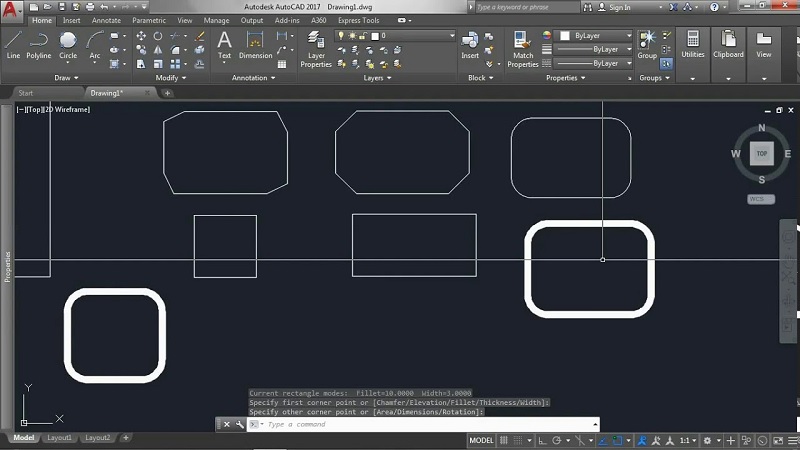The image size is (800, 450).
Task: Insert a Table from Annotation panel
Action: pos(282,64)
